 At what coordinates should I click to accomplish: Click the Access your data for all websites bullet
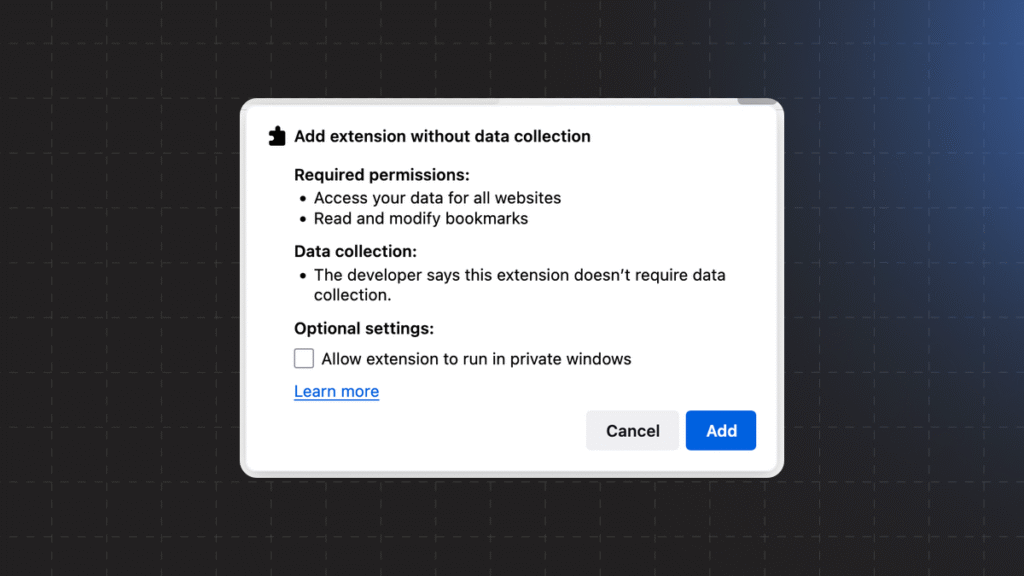[x=437, y=198]
